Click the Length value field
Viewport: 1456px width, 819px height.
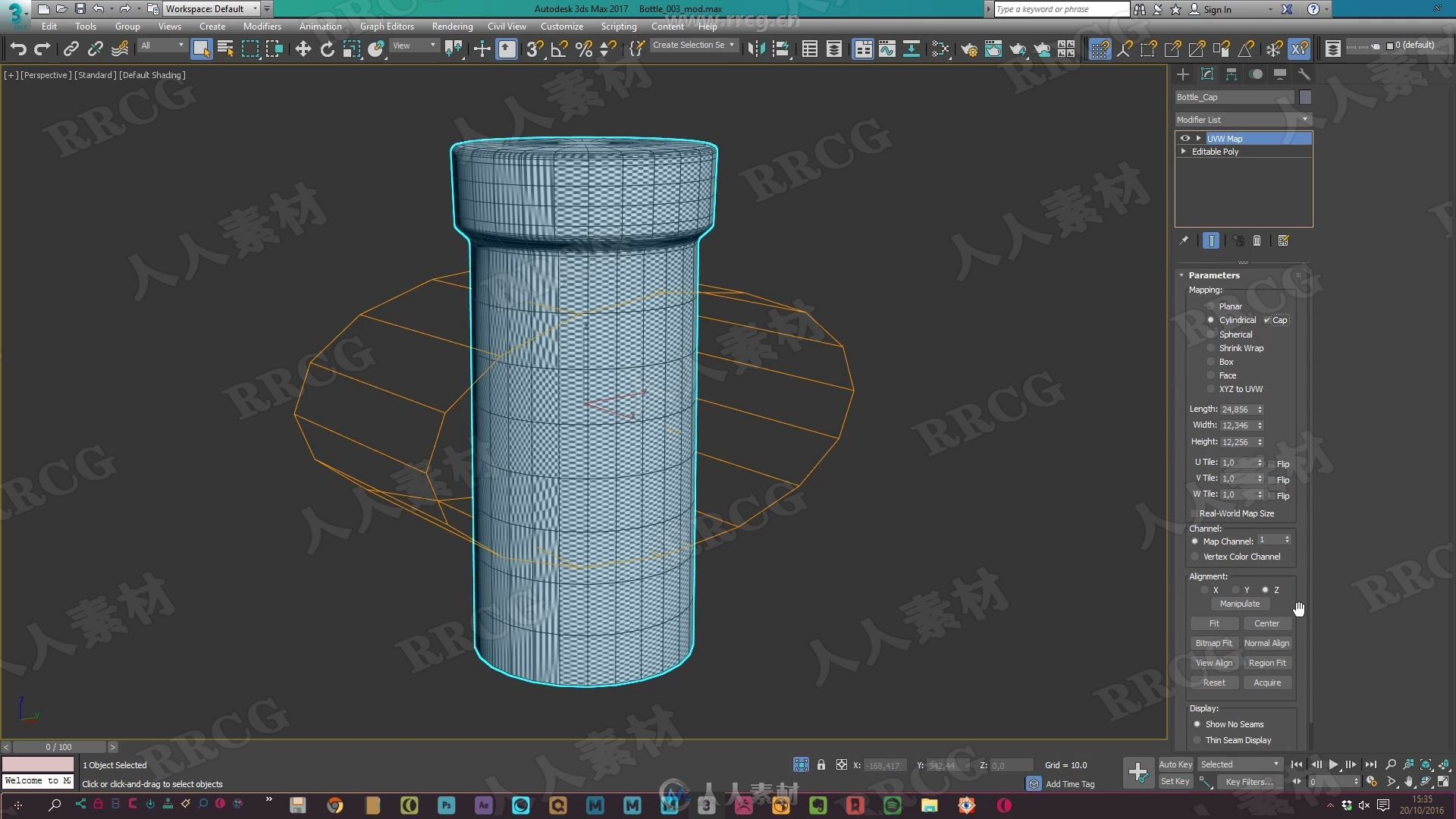pos(1237,409)
